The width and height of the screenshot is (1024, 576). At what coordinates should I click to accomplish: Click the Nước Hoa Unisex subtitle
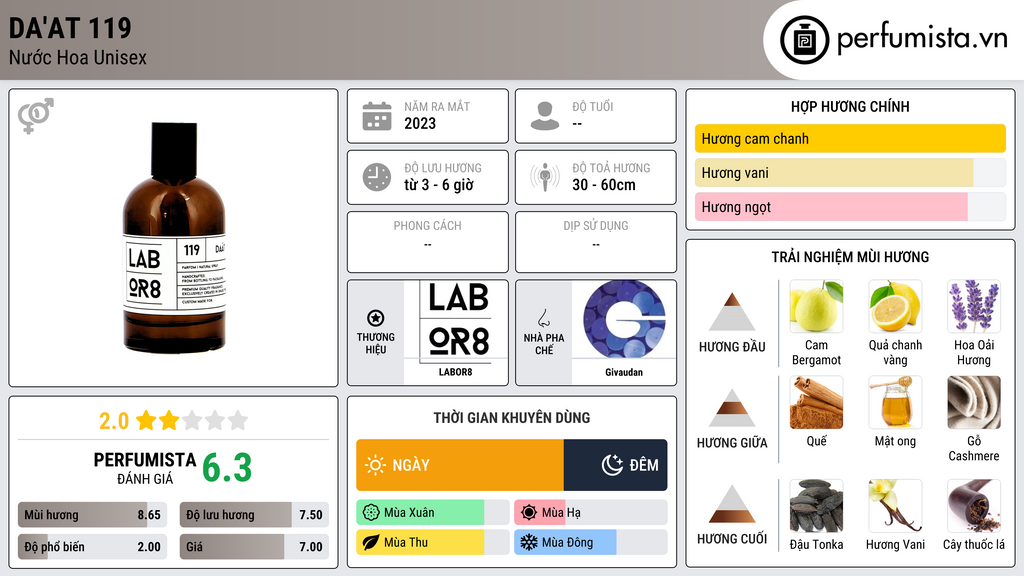(78, 57)
